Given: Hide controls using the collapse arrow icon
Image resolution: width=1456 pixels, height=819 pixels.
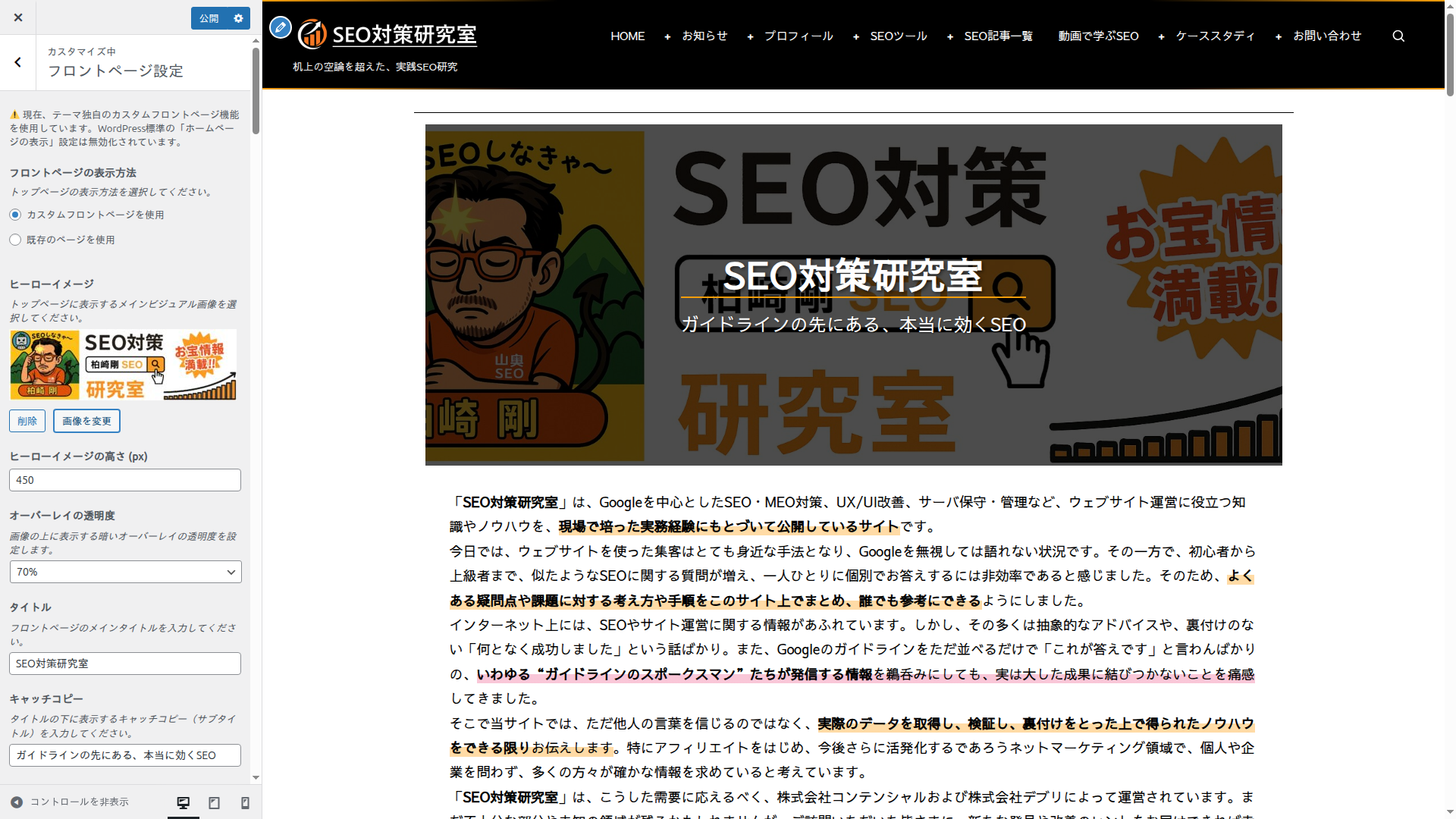Looking at the screenshot, I should (x=17, y=802).
